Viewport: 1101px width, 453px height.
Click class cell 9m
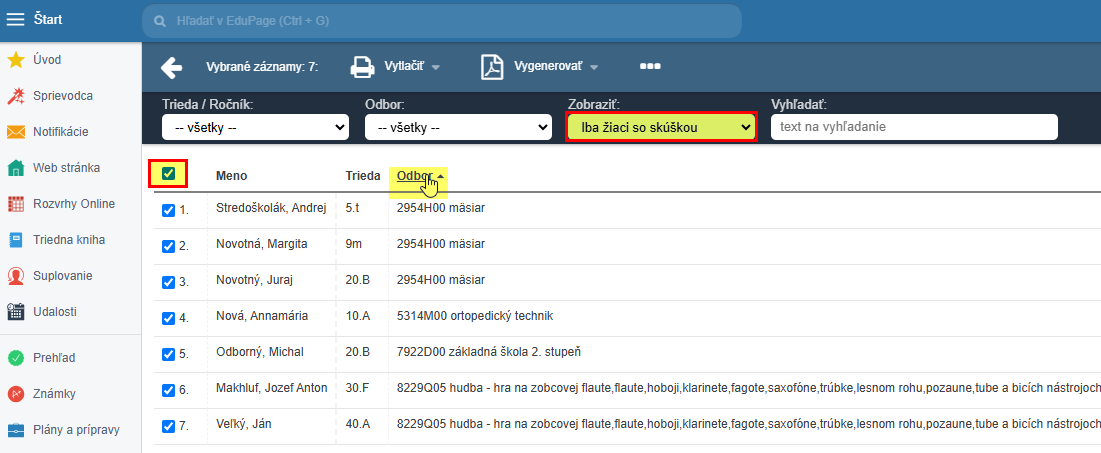pos(355,244)
